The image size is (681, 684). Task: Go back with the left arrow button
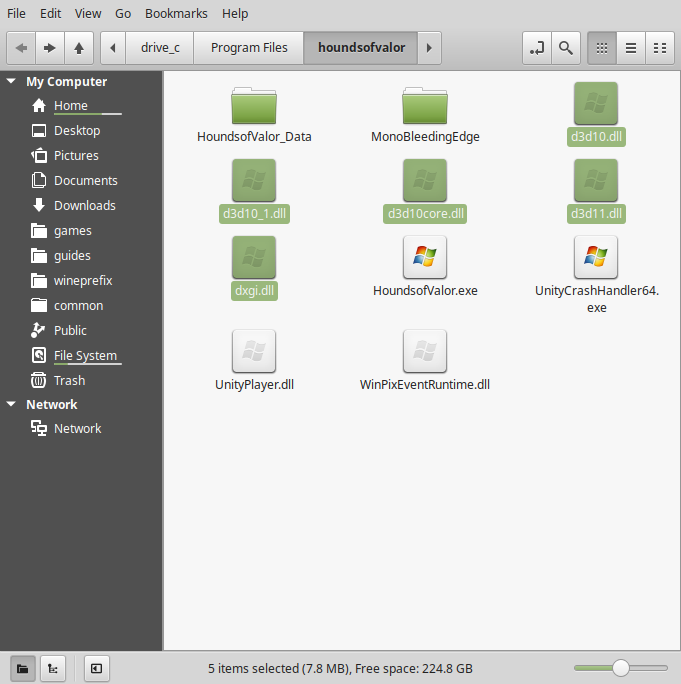point(21,48)
